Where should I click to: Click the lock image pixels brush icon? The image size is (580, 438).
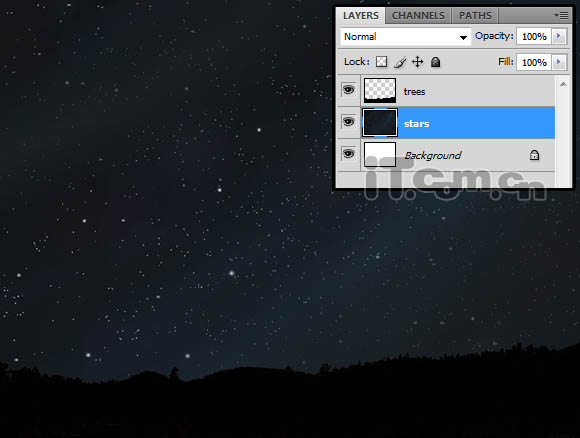400,62
